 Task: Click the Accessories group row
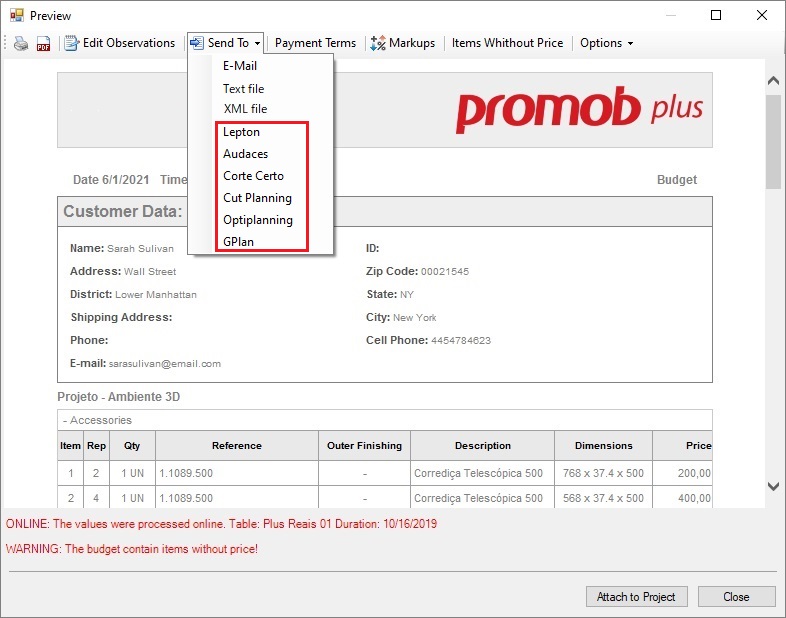pos(384,420)
